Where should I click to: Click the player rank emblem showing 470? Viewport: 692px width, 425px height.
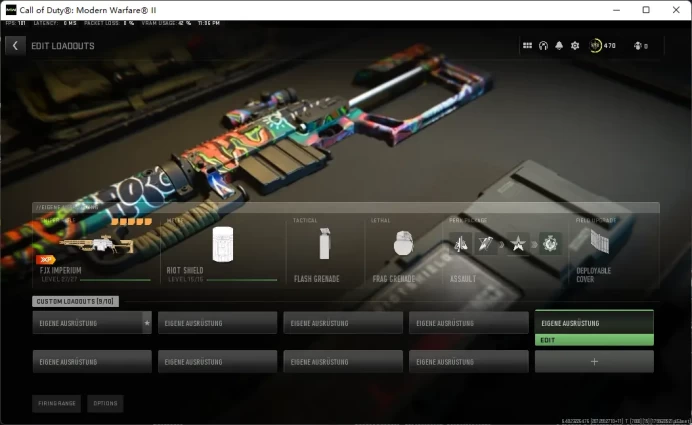[x=595, y=45]
